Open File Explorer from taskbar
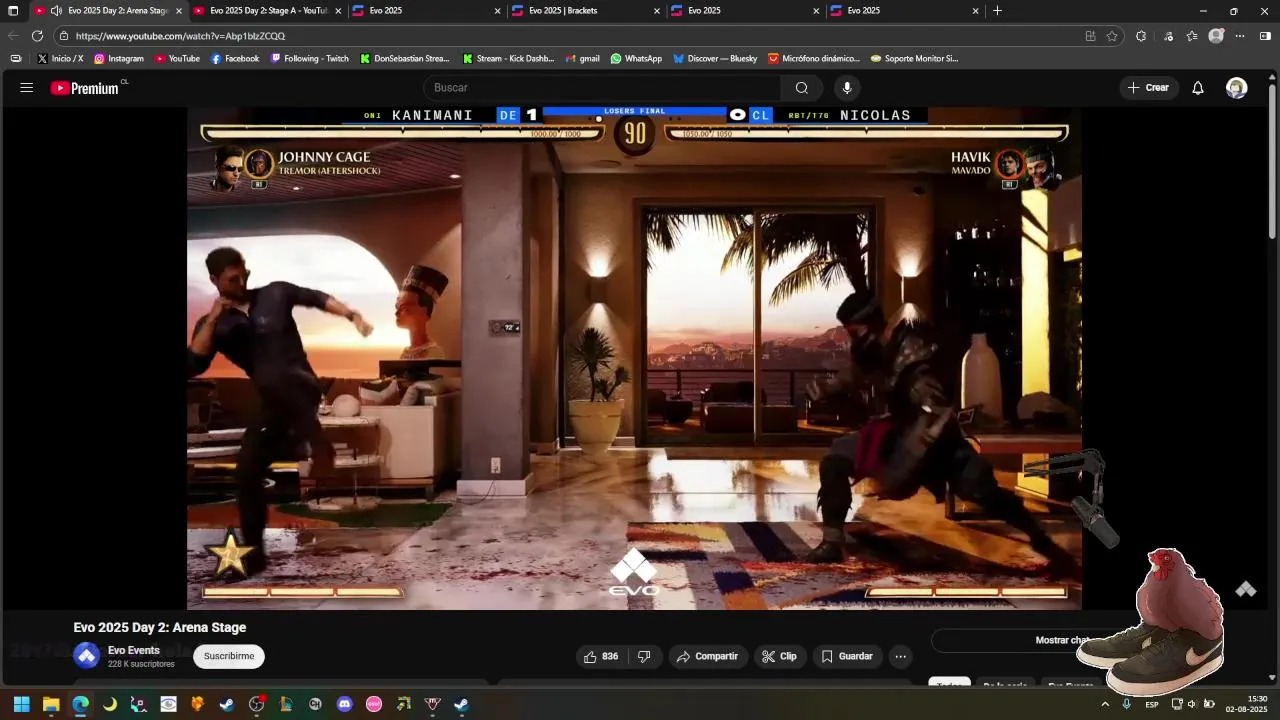The width and height of the screenshot is (1280, 720). point(51,704)
